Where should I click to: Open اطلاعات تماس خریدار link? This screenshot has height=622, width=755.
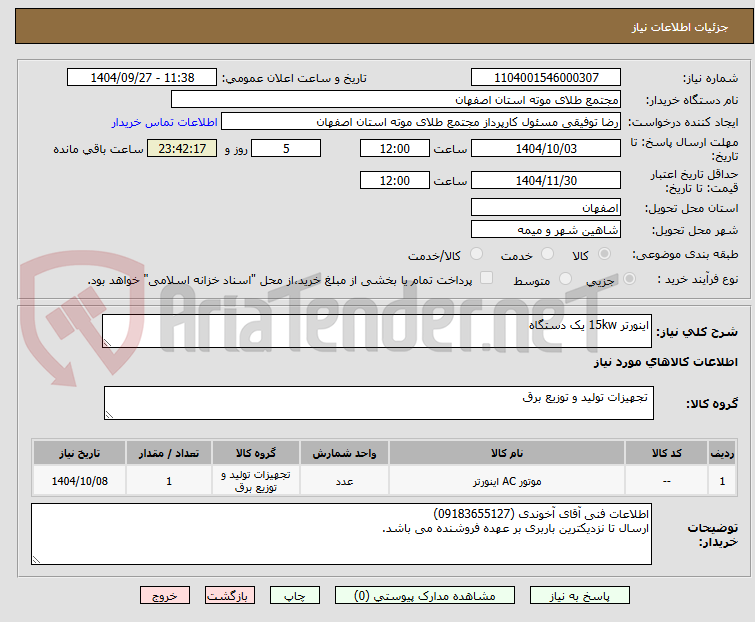pos(165,122)
